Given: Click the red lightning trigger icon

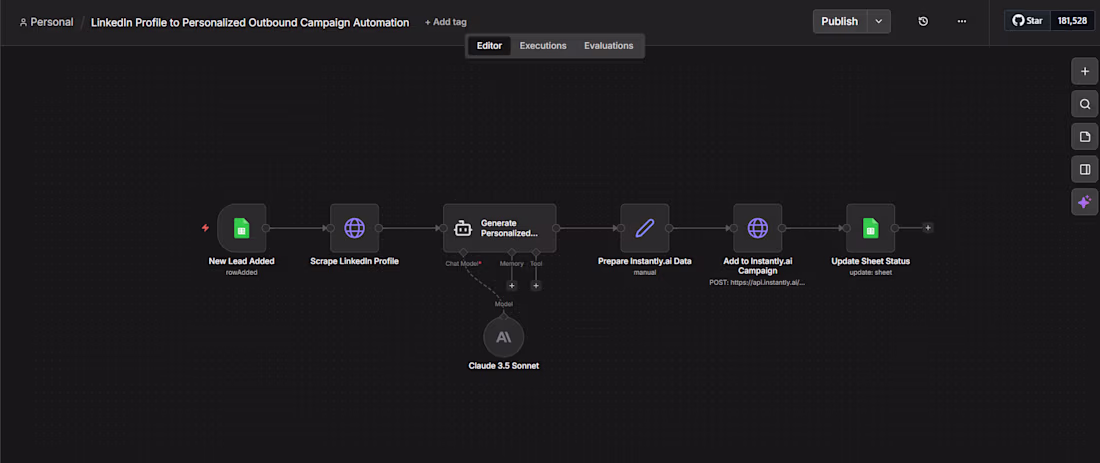Looking at the screenshot, I should (206, 228).
